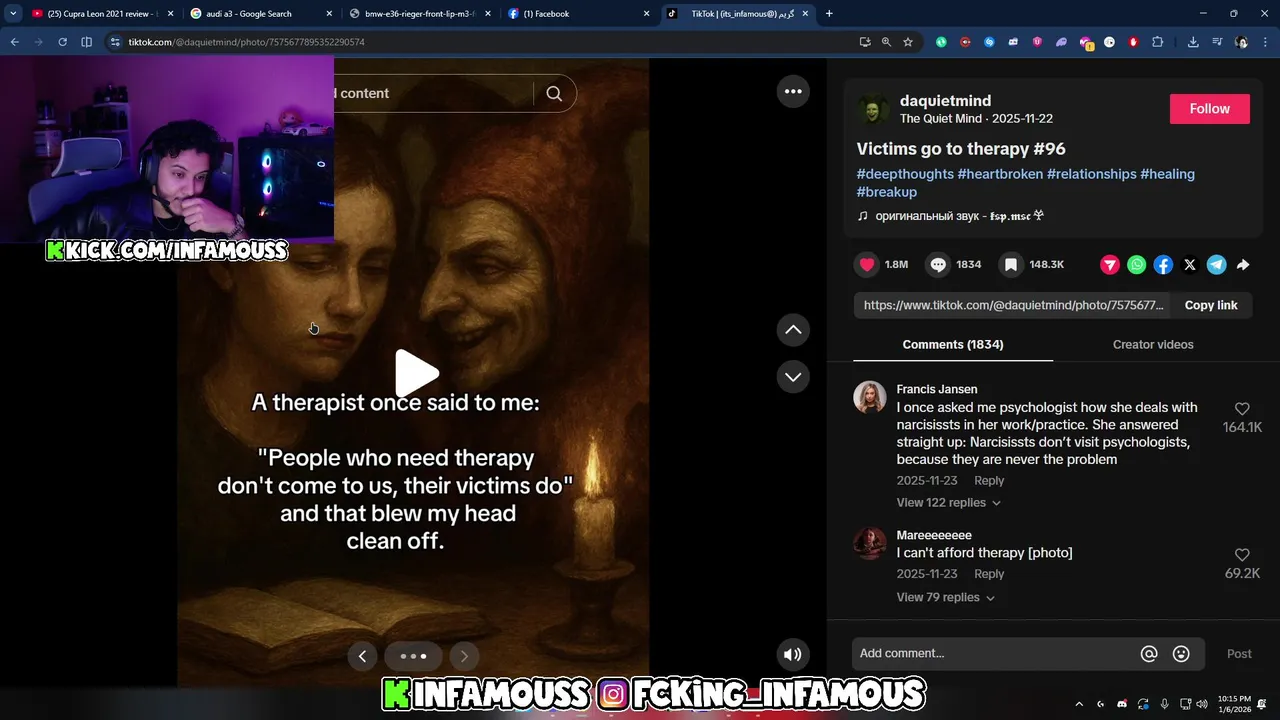Open the media controls icon in toolbar

coord(1217,42)
